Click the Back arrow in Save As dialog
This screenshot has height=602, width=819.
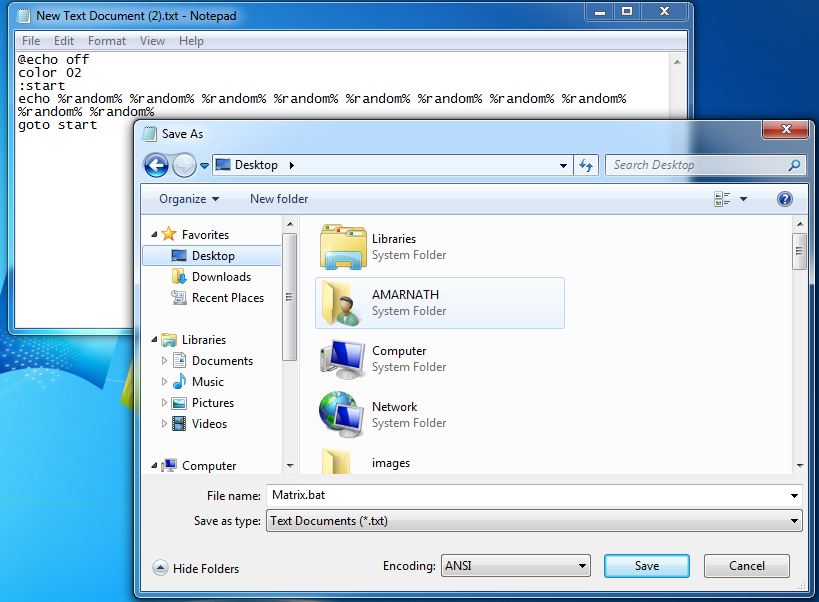[156, 166]
